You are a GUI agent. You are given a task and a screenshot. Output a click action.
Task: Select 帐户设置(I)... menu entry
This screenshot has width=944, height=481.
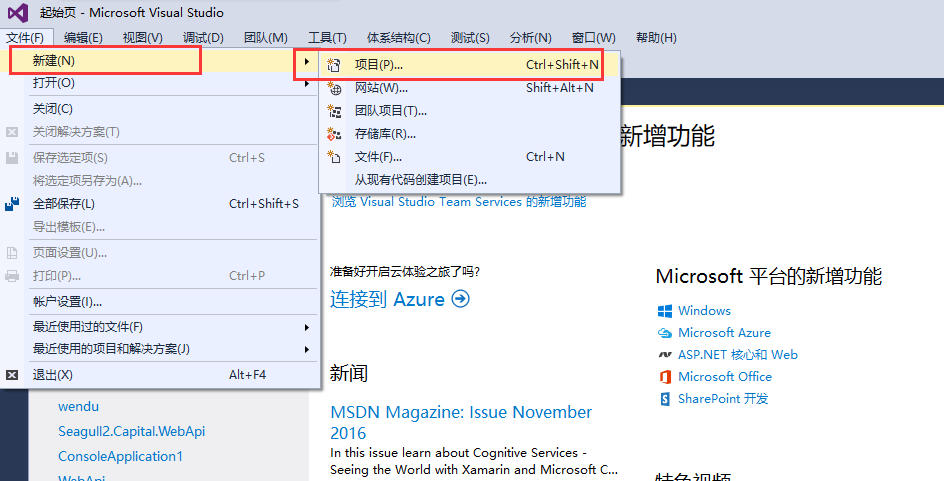click(160, 302)
